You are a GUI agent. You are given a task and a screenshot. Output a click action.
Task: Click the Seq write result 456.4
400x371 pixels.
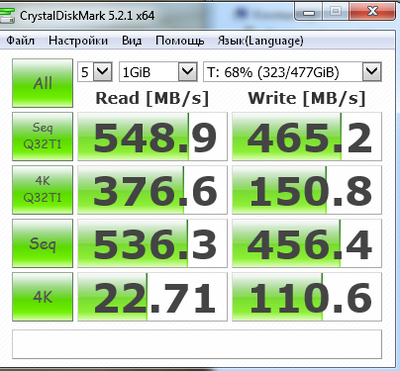[307, 243]
